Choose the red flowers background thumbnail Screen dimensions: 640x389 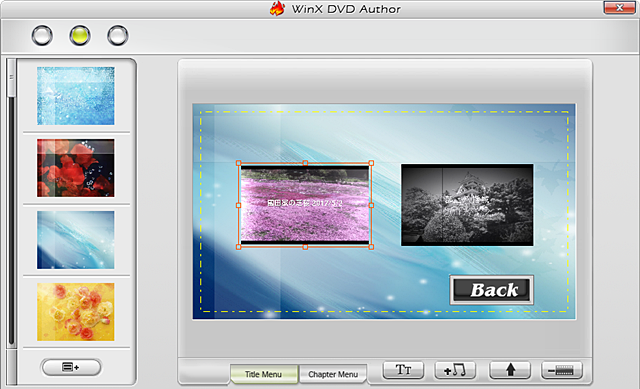[76, 168]
